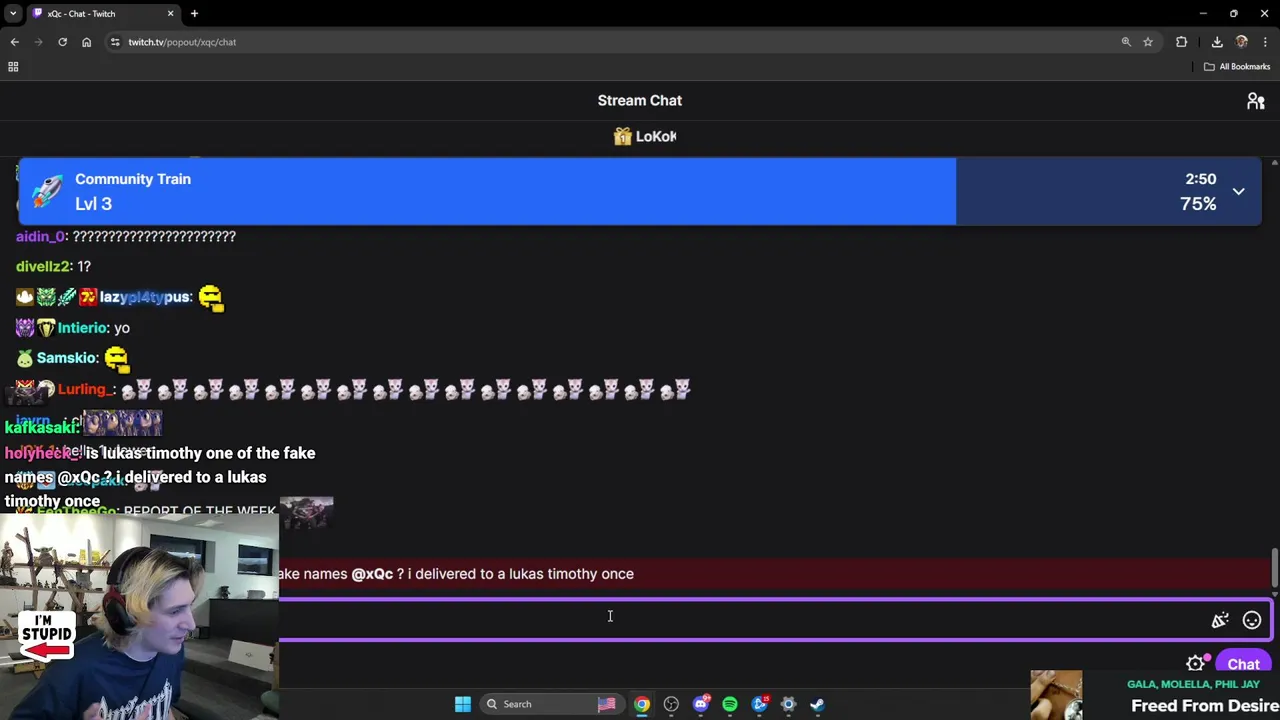Viewport: 1280px width, 720px height.
Task: Open the apps grid in bookmarks bar
Action: 13,67
